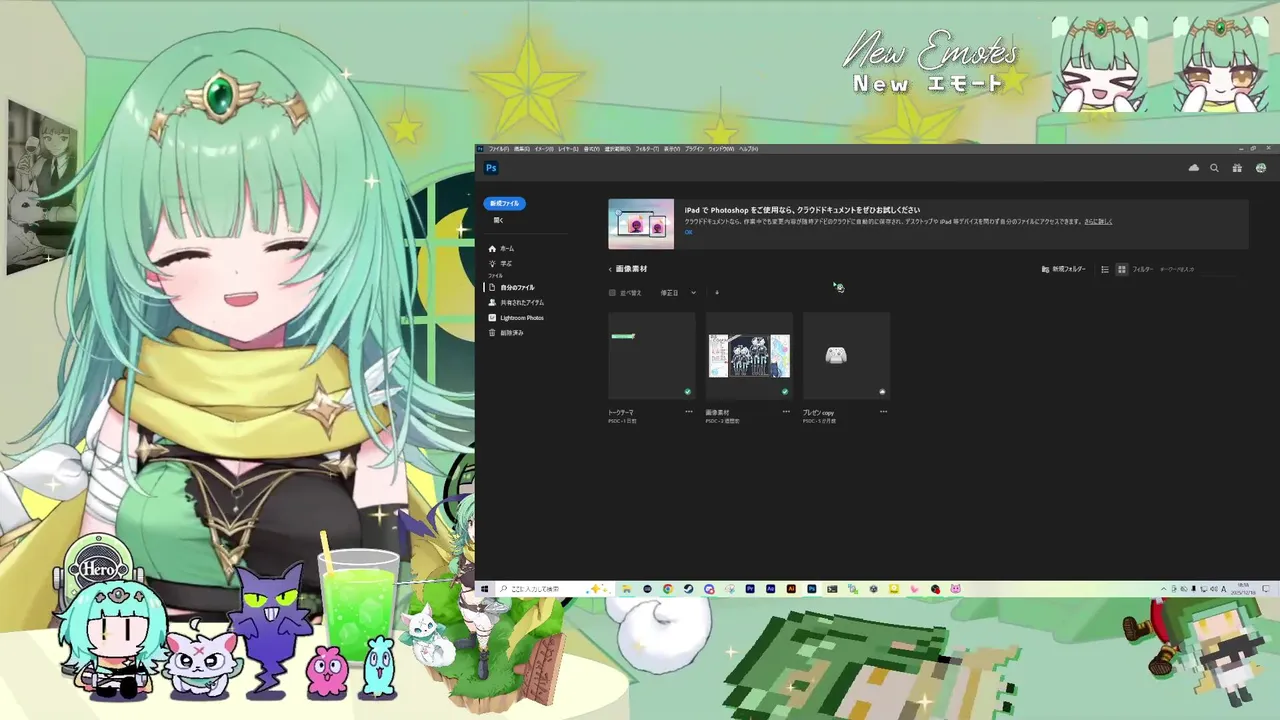Open the notification center icon
The width and height of the screenshot is (1280, 720).
[1266, 589]
